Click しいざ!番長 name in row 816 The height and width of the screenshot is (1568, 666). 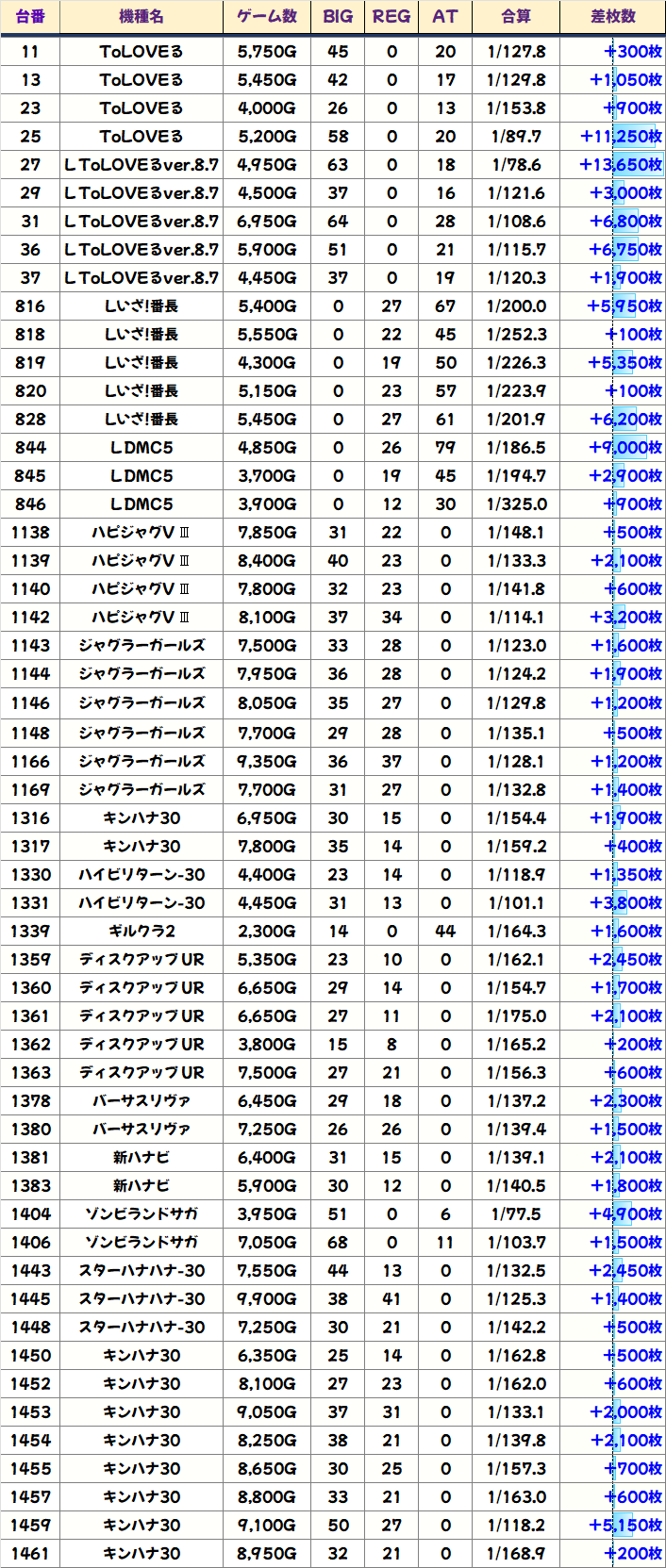(x=142, y=306)
